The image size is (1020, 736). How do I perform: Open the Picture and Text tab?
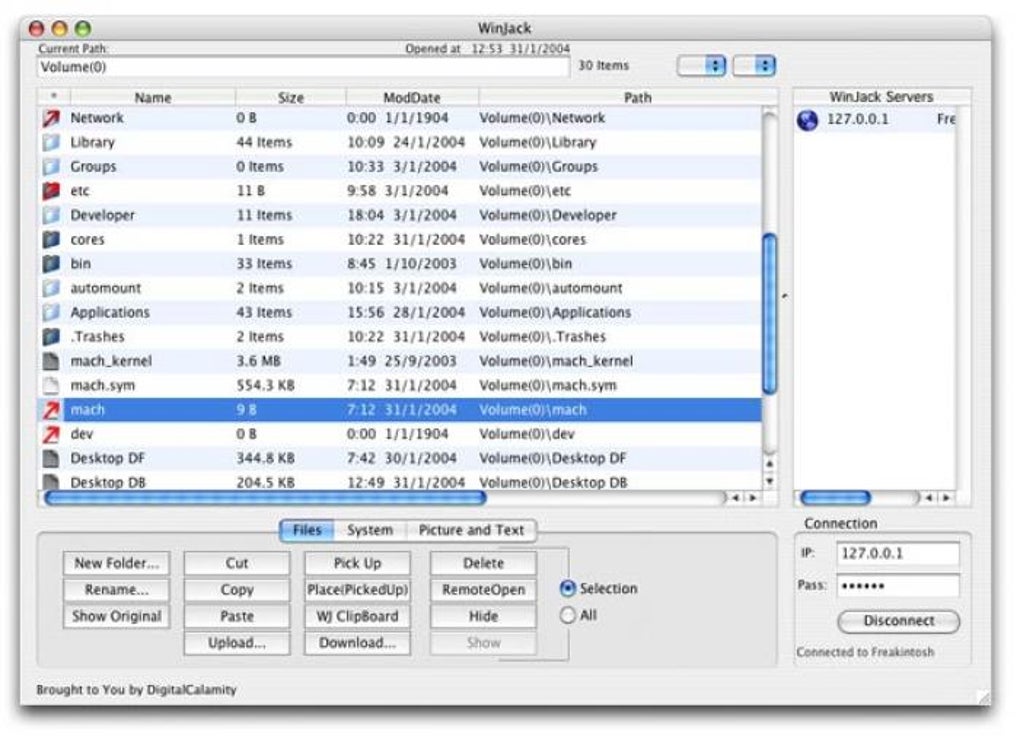click(x=472, y=530)
